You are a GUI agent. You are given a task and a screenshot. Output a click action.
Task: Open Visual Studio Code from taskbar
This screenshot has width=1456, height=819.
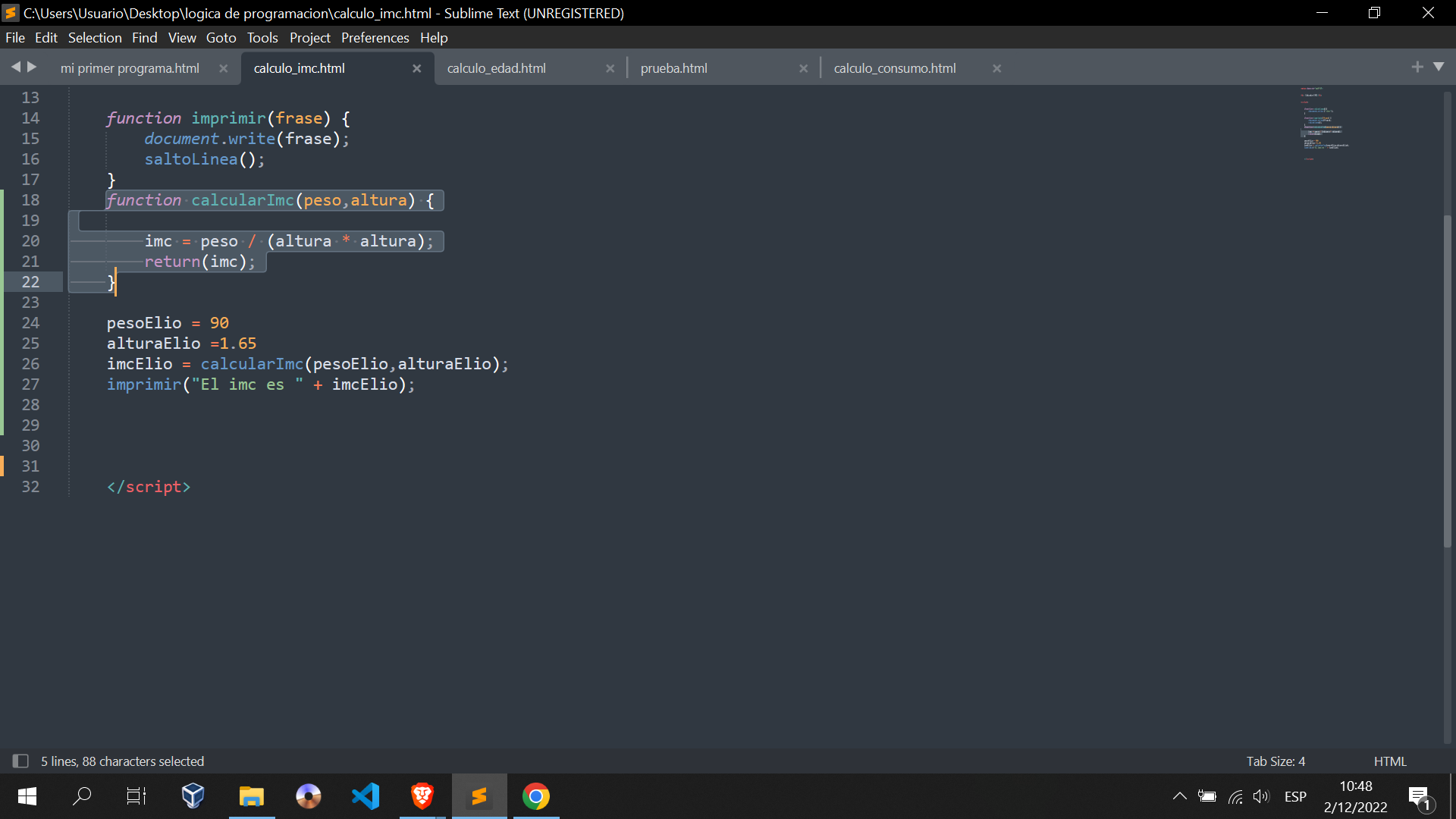[x=366, y=796]
